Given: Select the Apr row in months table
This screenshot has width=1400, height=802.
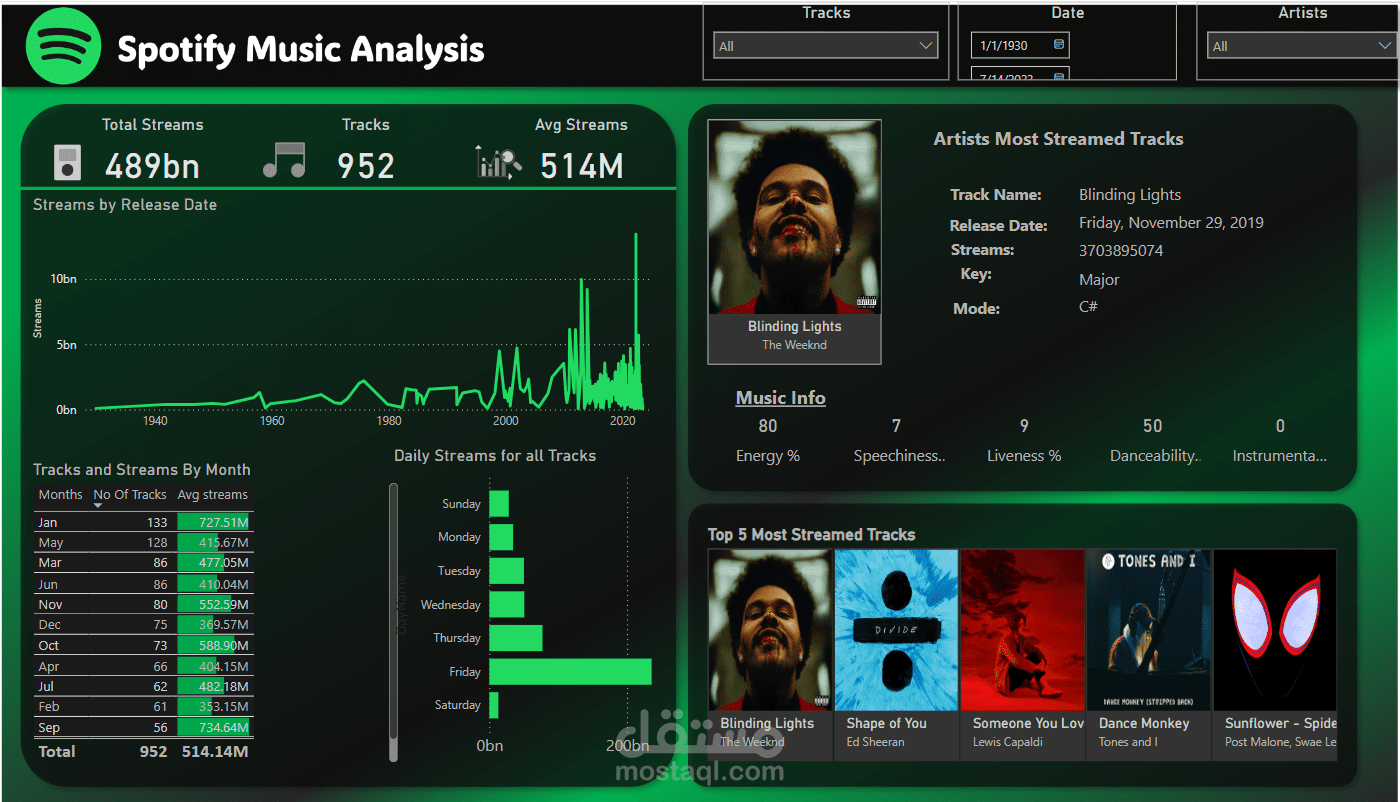Looking at the screenshot, I should [x=143, y=666].
